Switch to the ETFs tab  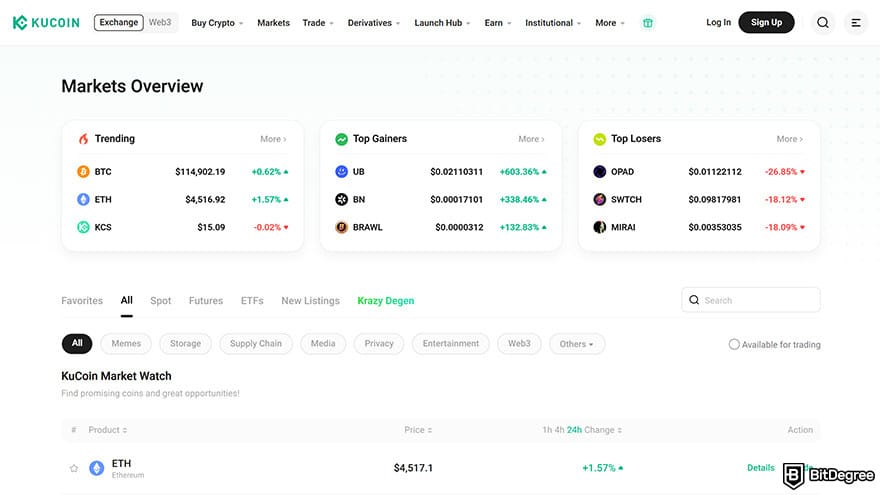[252, 301]
